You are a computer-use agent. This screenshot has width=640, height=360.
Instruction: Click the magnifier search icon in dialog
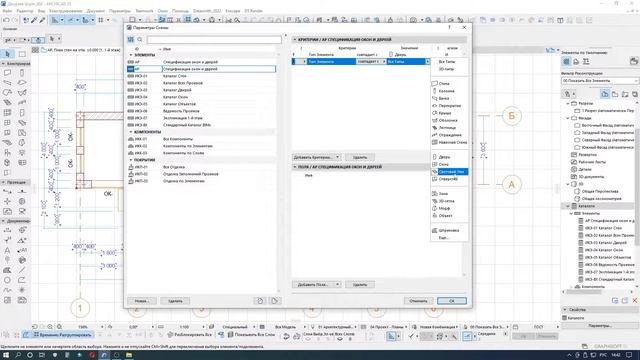(140, 40)
